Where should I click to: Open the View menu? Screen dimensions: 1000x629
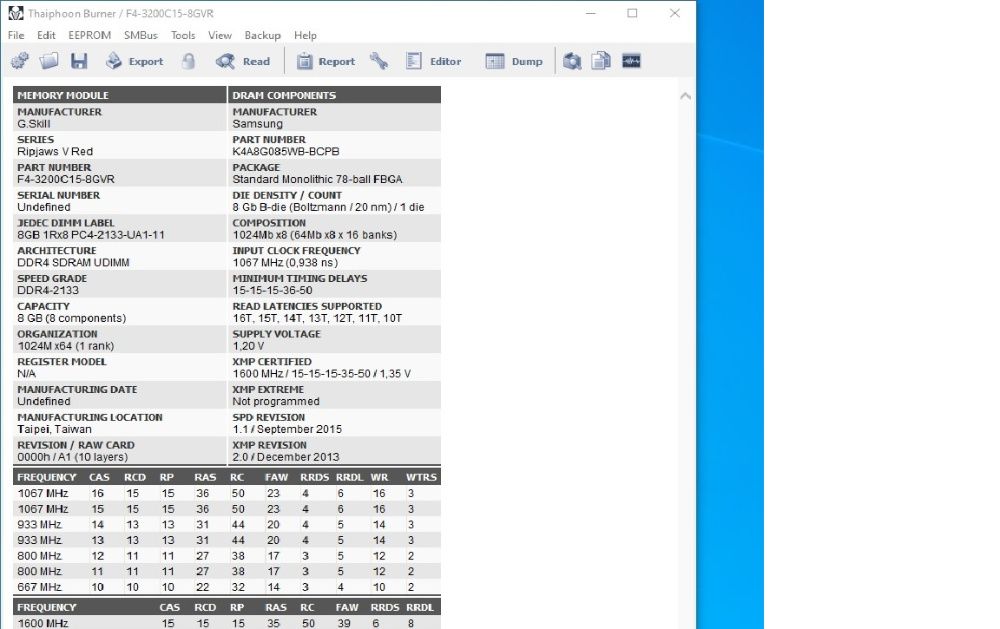click(220, 35)
